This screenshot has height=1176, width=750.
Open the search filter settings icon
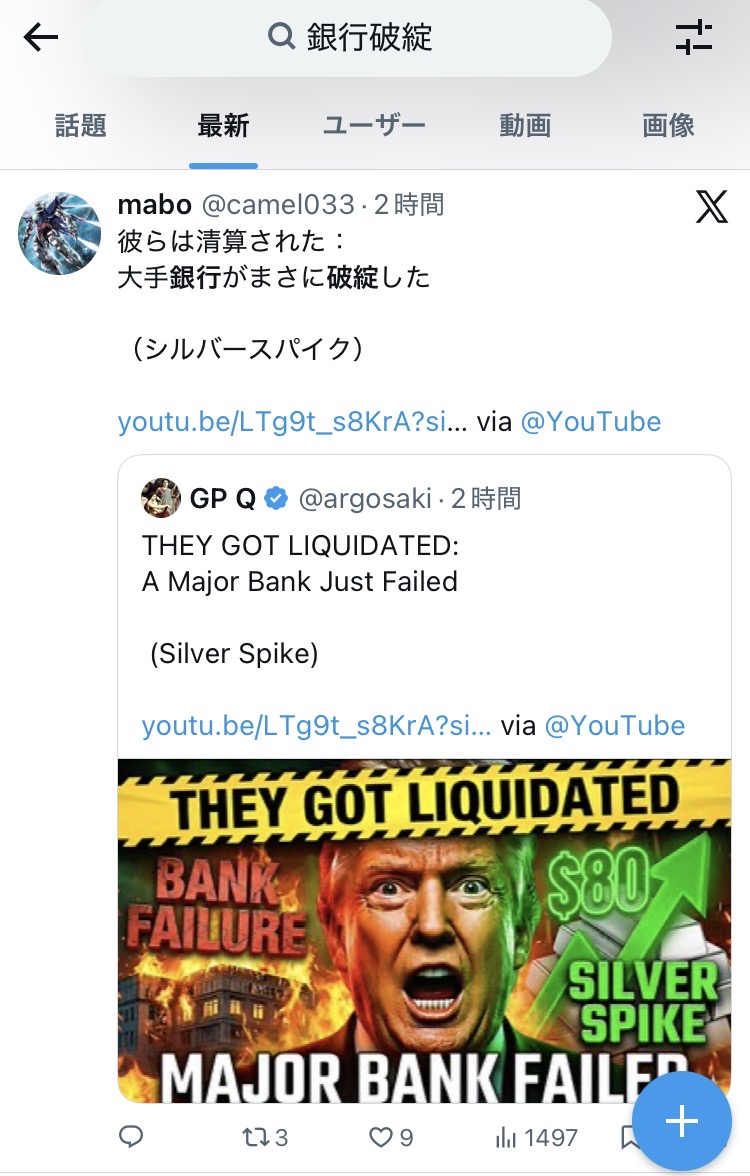click(x=694, y=37)
